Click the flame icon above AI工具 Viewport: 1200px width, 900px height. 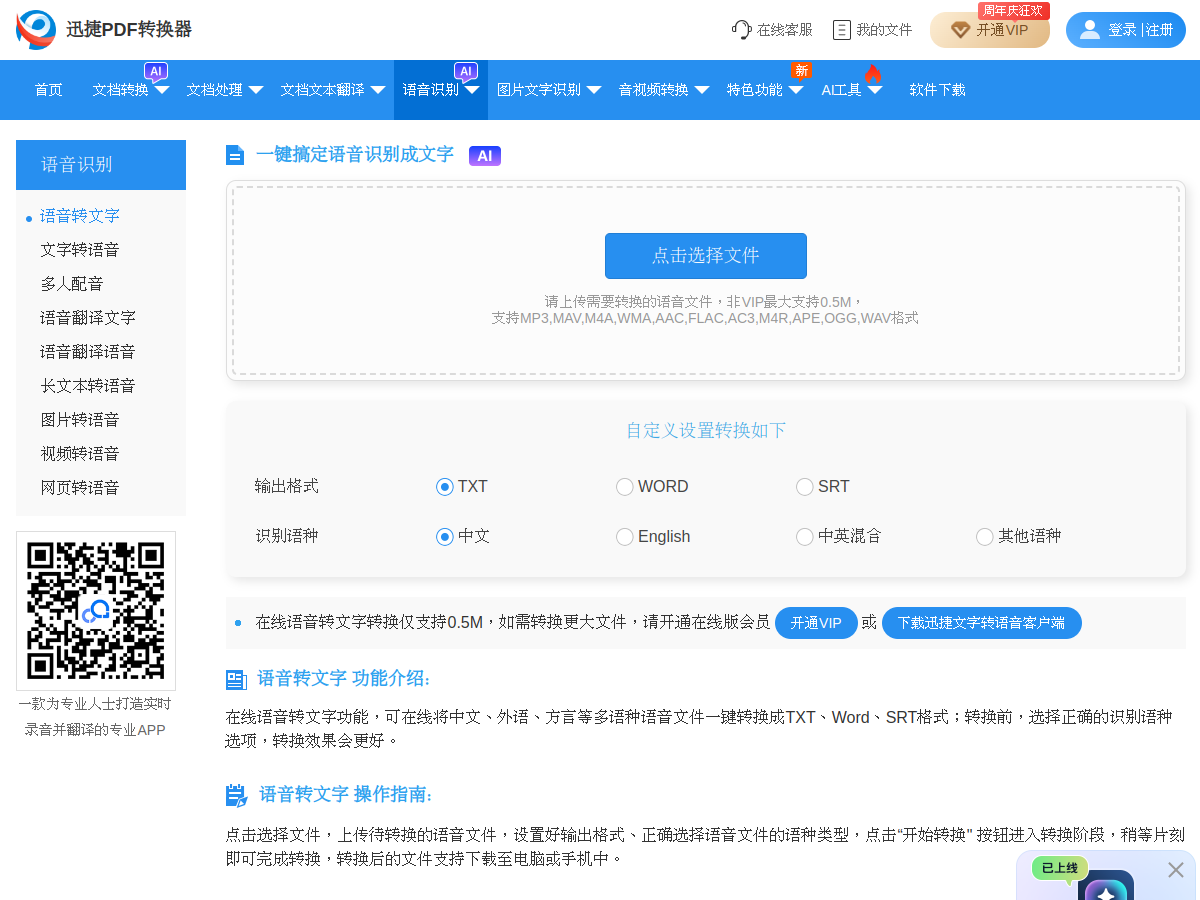873,73
